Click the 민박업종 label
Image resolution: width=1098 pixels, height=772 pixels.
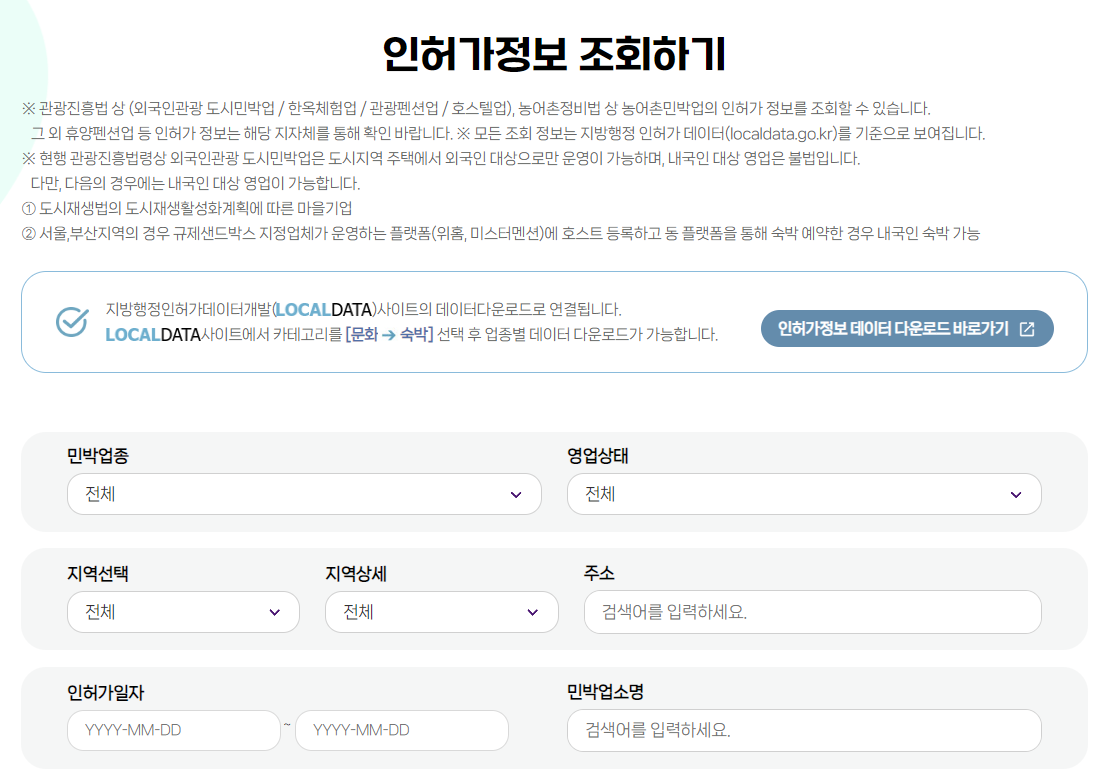click(98, 455)
